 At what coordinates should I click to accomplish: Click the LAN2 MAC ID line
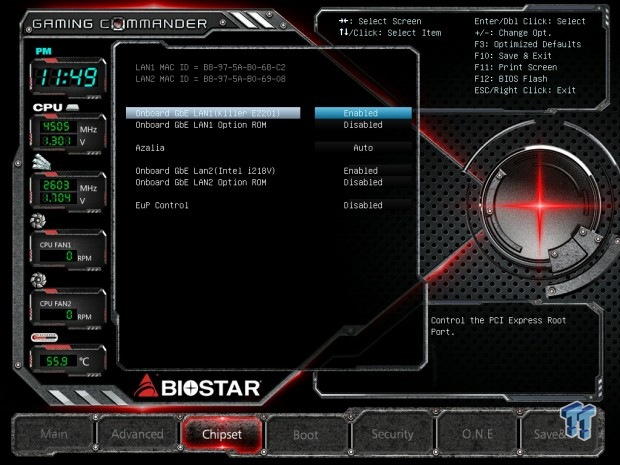(210, 79)
